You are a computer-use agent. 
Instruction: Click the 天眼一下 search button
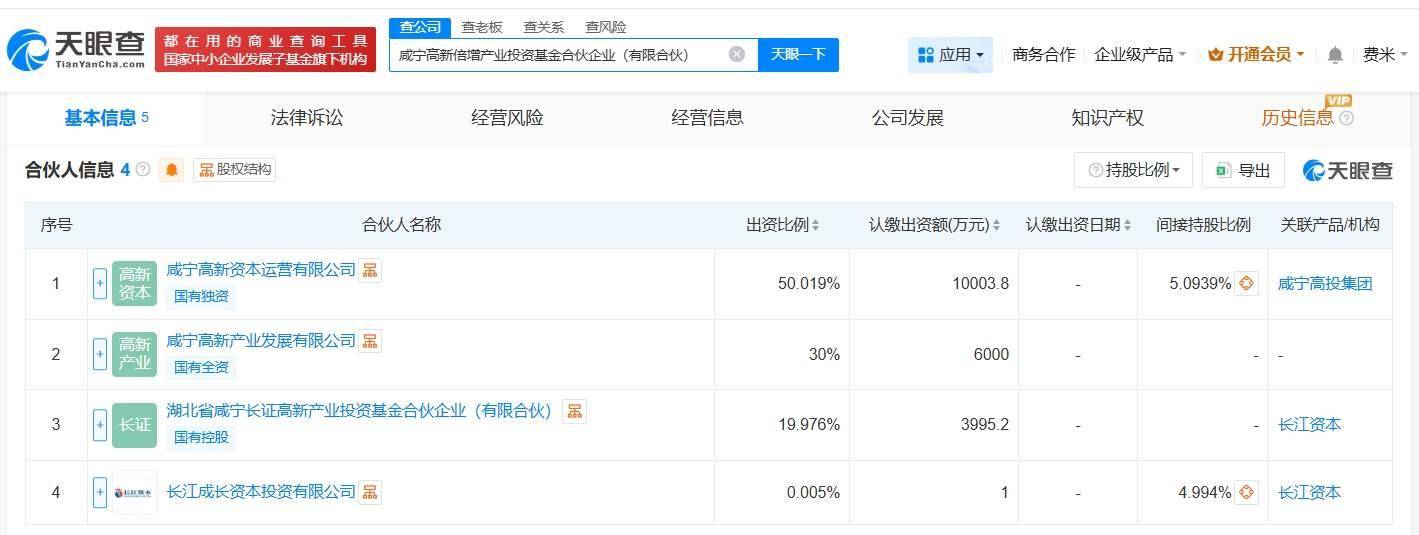(x=798, y=54)
